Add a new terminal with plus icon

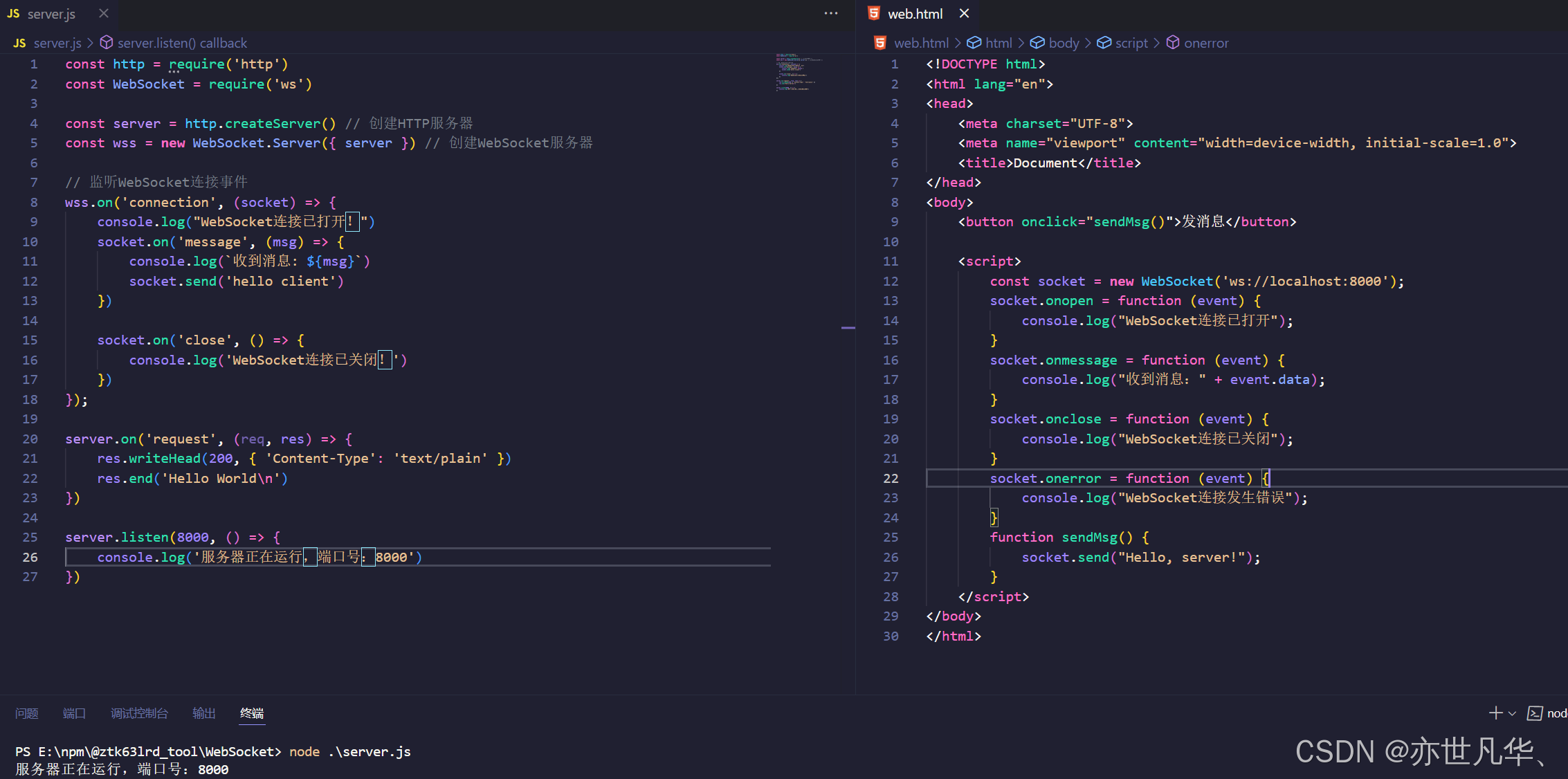coord(1495,713)
